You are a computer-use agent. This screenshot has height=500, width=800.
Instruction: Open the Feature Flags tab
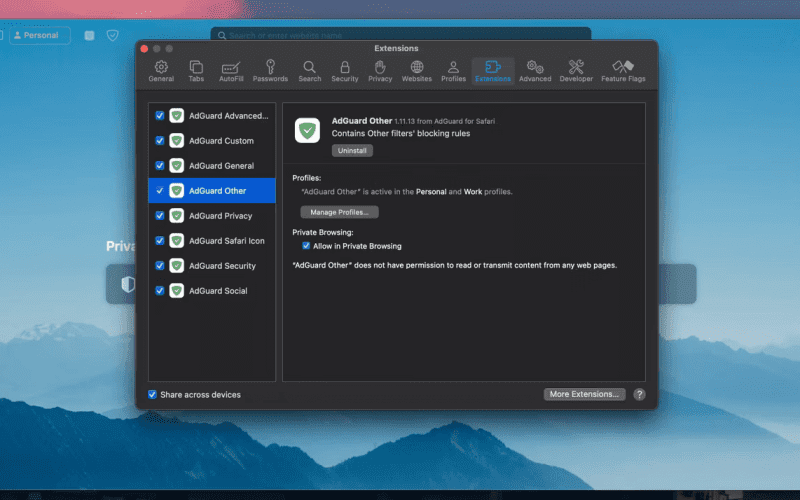[x=623, y=71]
